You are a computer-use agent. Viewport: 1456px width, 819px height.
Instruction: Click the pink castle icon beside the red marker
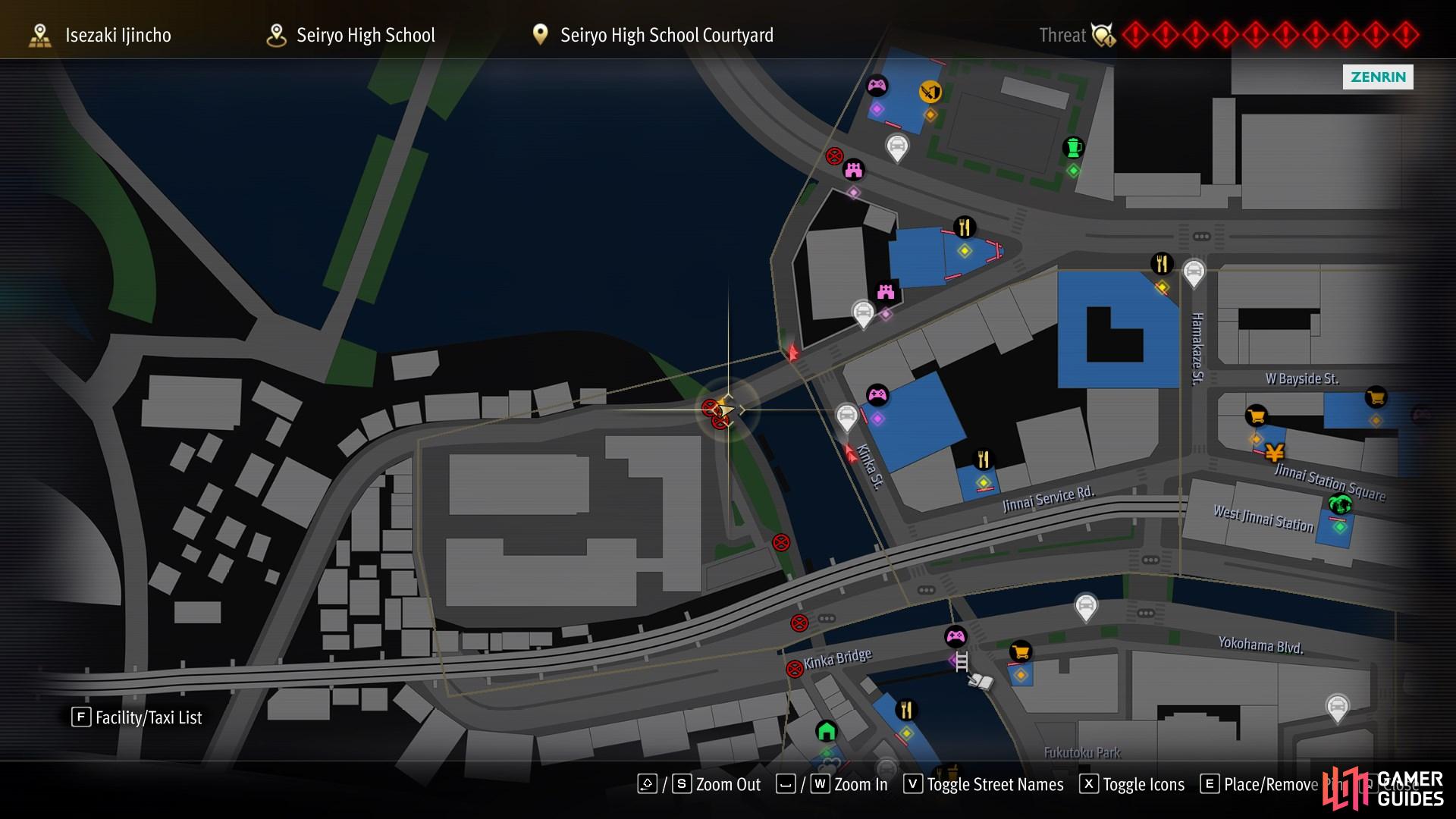[853, 170]
